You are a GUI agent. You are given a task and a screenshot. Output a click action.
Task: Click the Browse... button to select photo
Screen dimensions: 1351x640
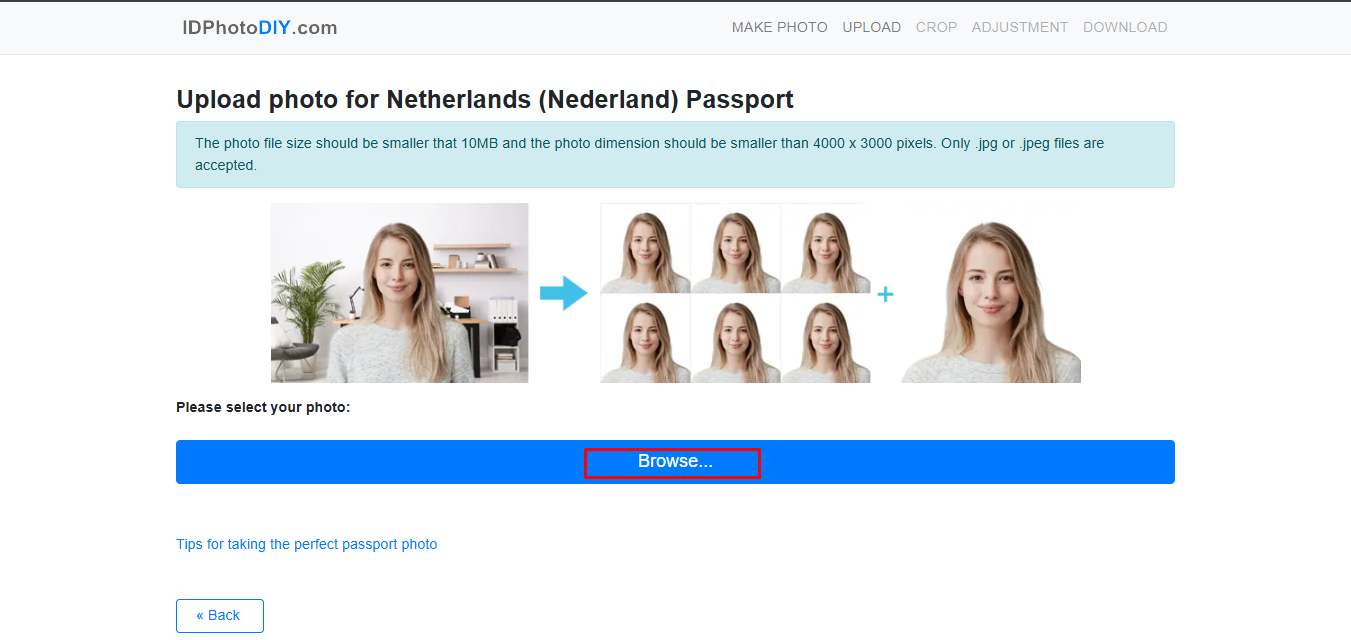(672, 462)
